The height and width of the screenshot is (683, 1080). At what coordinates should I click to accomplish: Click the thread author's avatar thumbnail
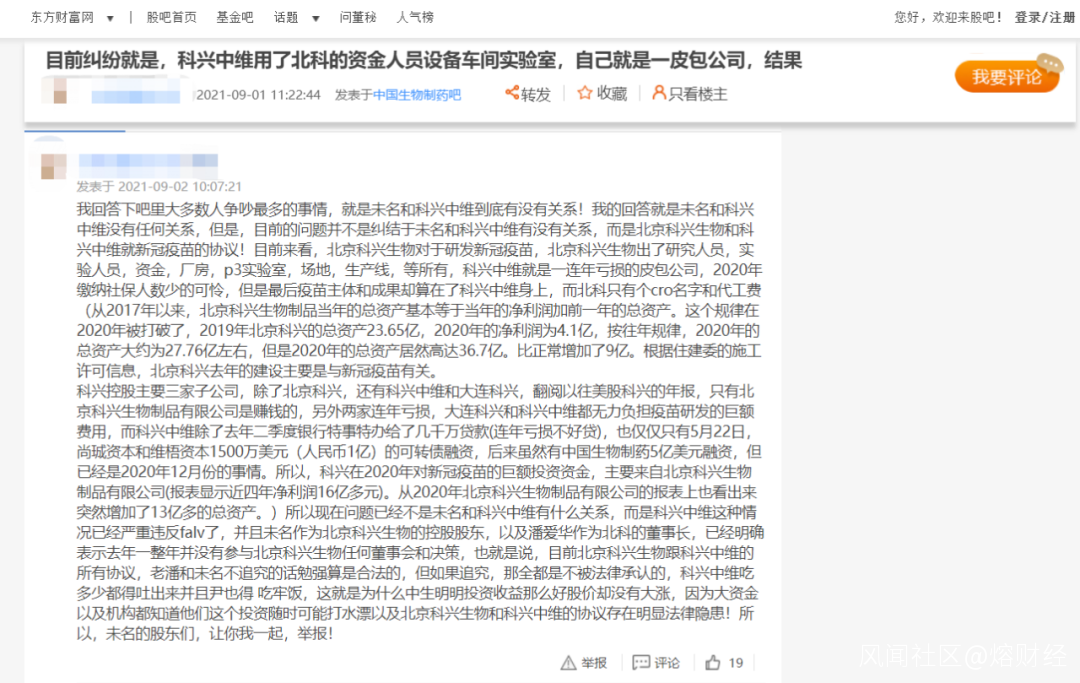tap(56, 91)
